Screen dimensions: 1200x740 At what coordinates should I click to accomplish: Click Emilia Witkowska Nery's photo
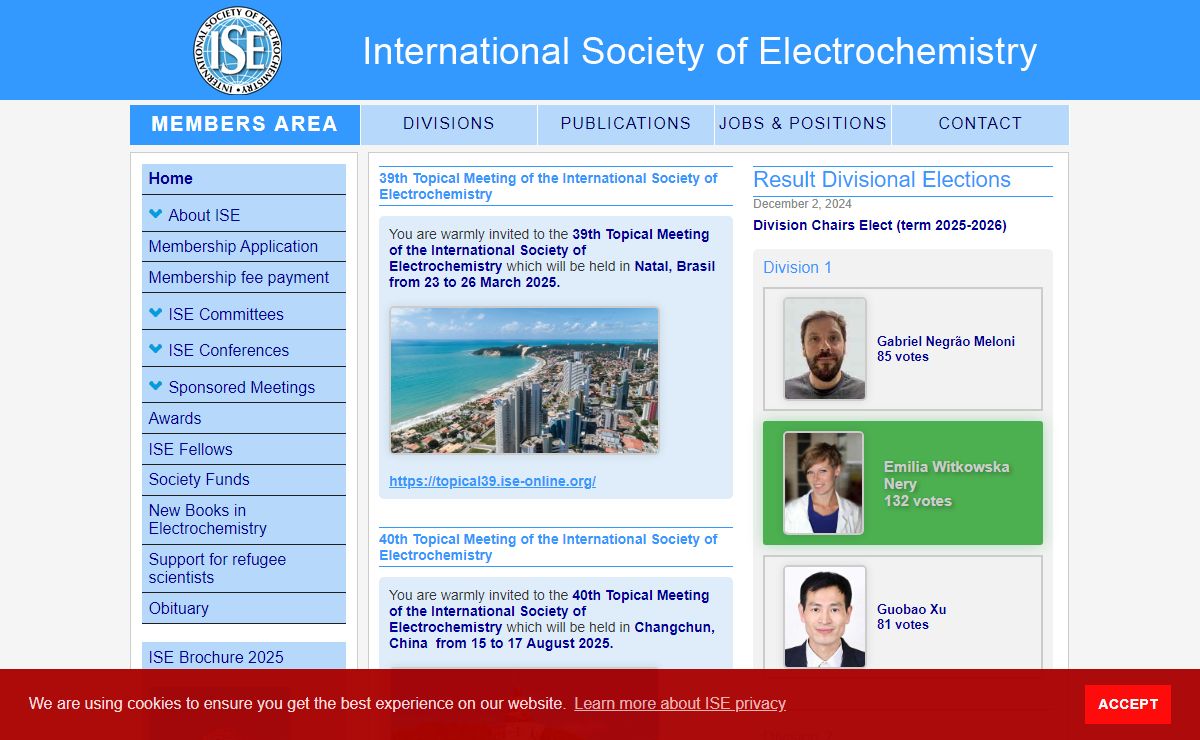[824, 483]
